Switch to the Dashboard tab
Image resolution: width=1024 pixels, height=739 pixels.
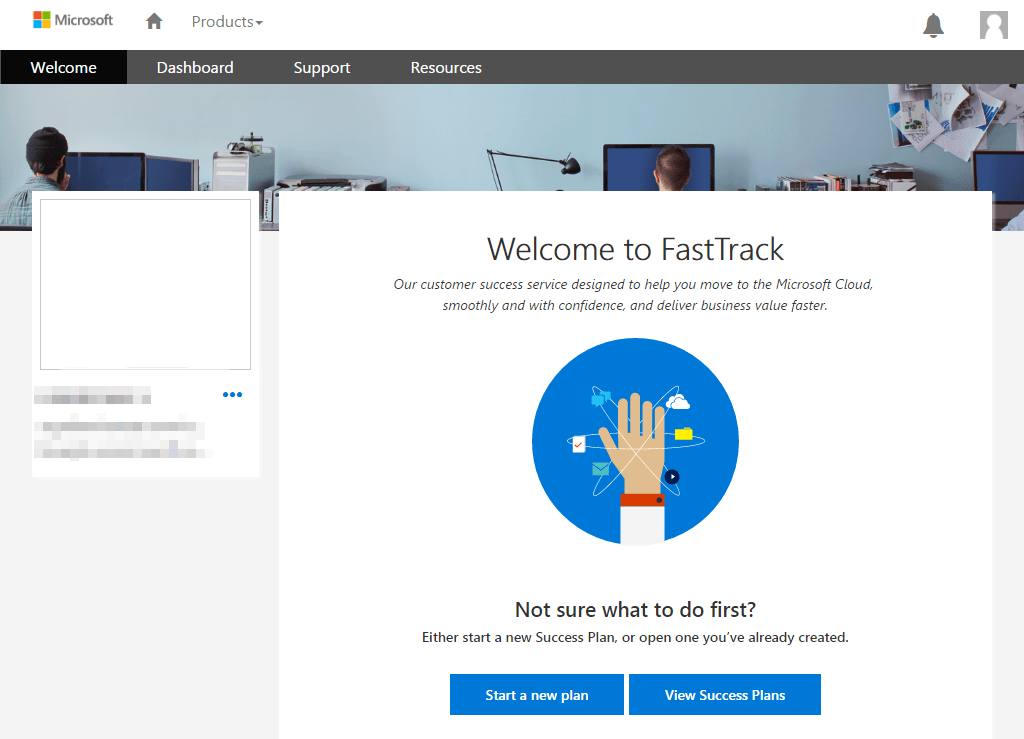click(x=195, y=67)
